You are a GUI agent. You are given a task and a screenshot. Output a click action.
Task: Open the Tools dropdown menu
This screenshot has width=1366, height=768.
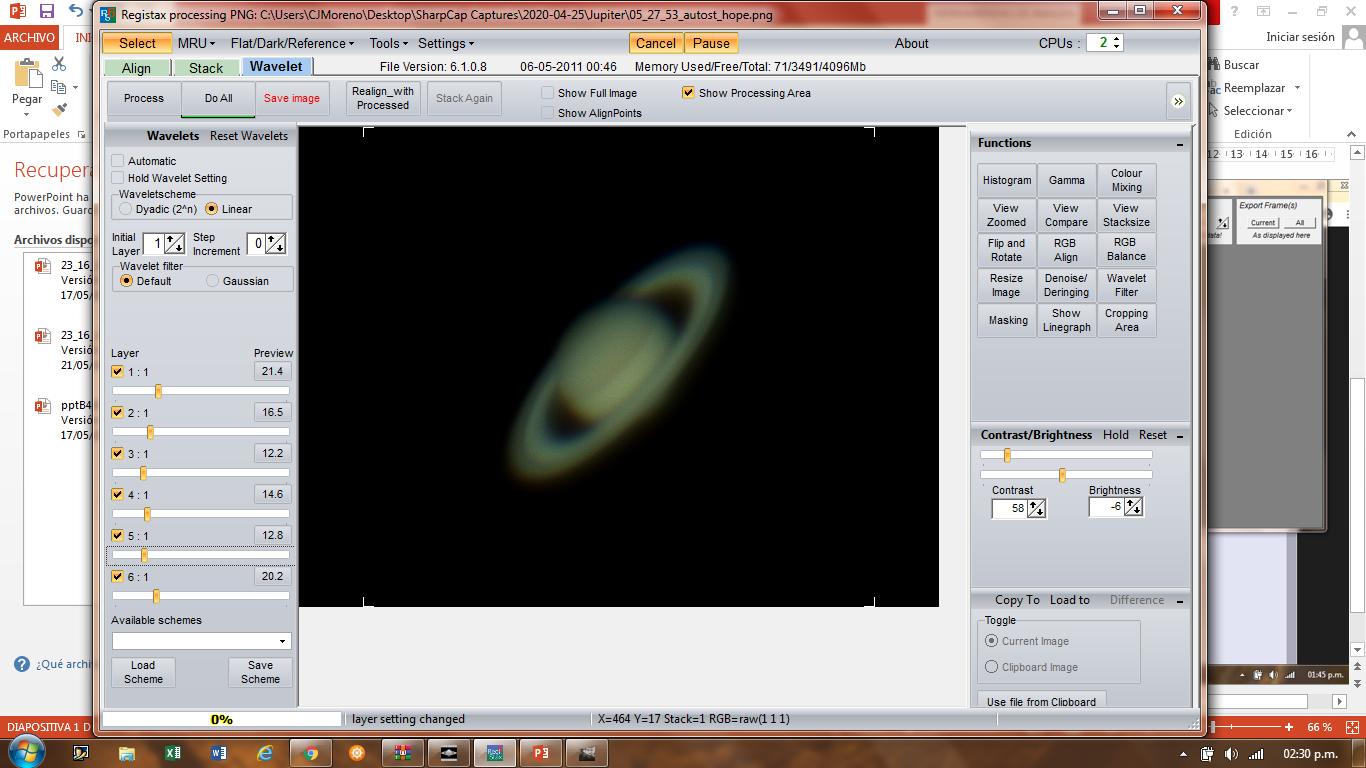click(x=389, y=43)
